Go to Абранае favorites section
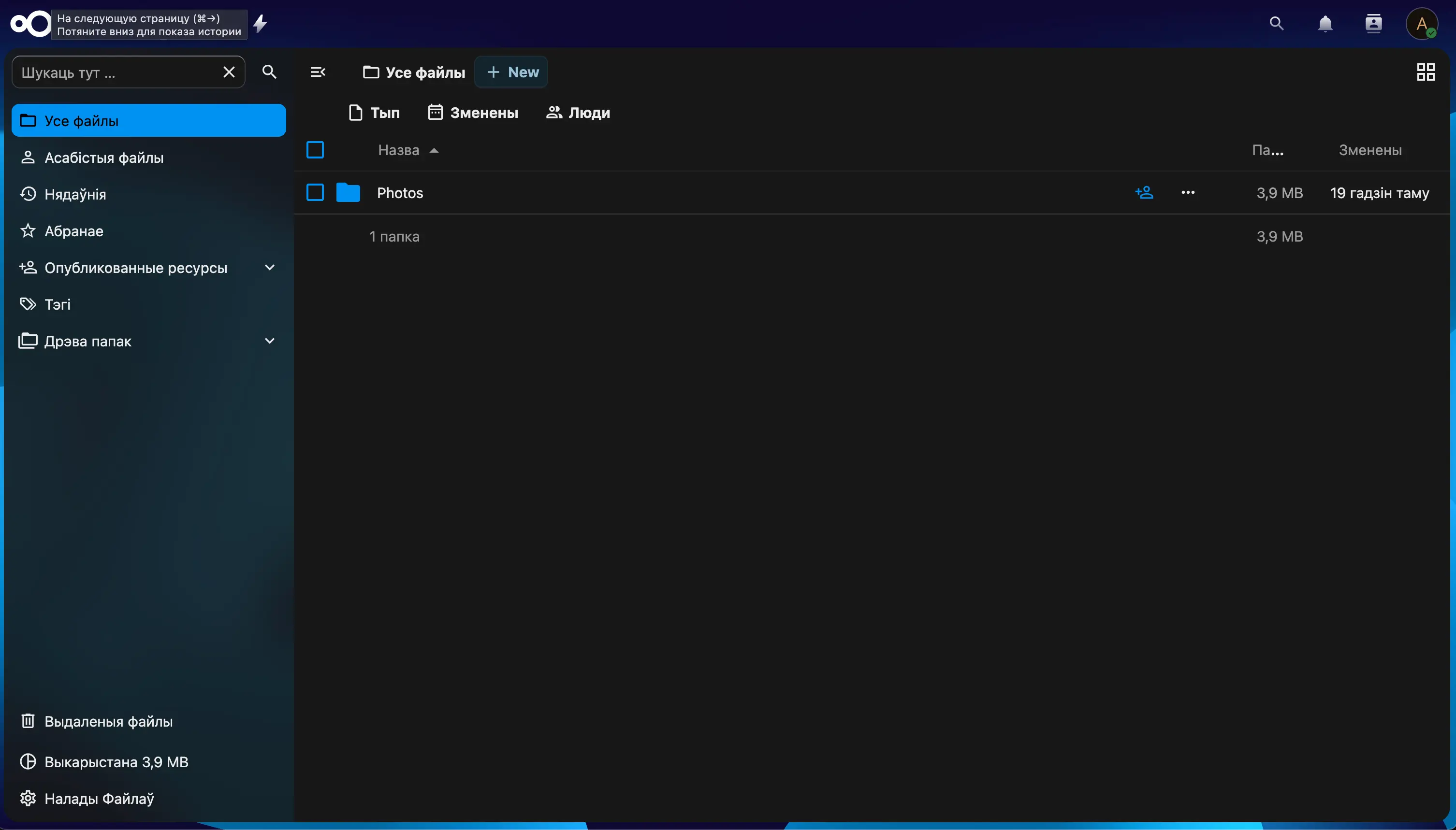This screenshot has height=830, width=1456. click(x=73, y=231)
